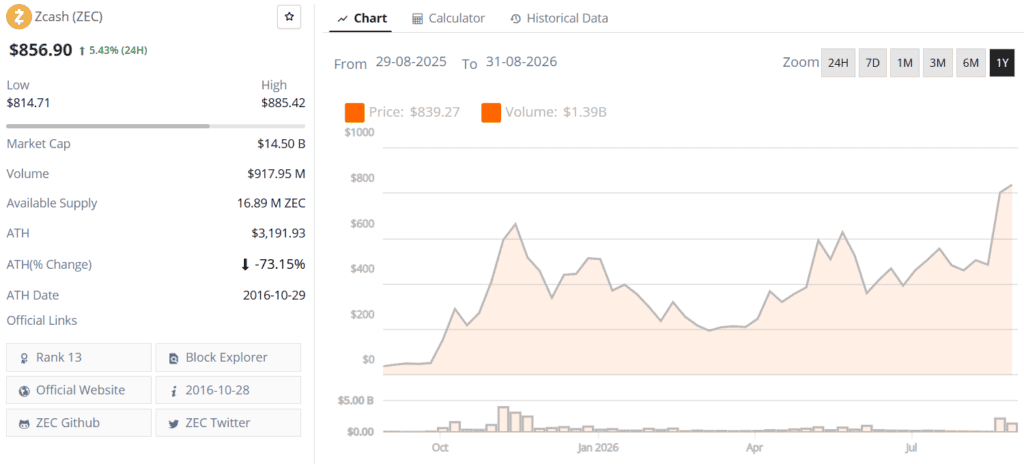The width and height of the screenshot is (1024, 464).
Task: Click the low-high price range bar
Action: tap(155, 125)
